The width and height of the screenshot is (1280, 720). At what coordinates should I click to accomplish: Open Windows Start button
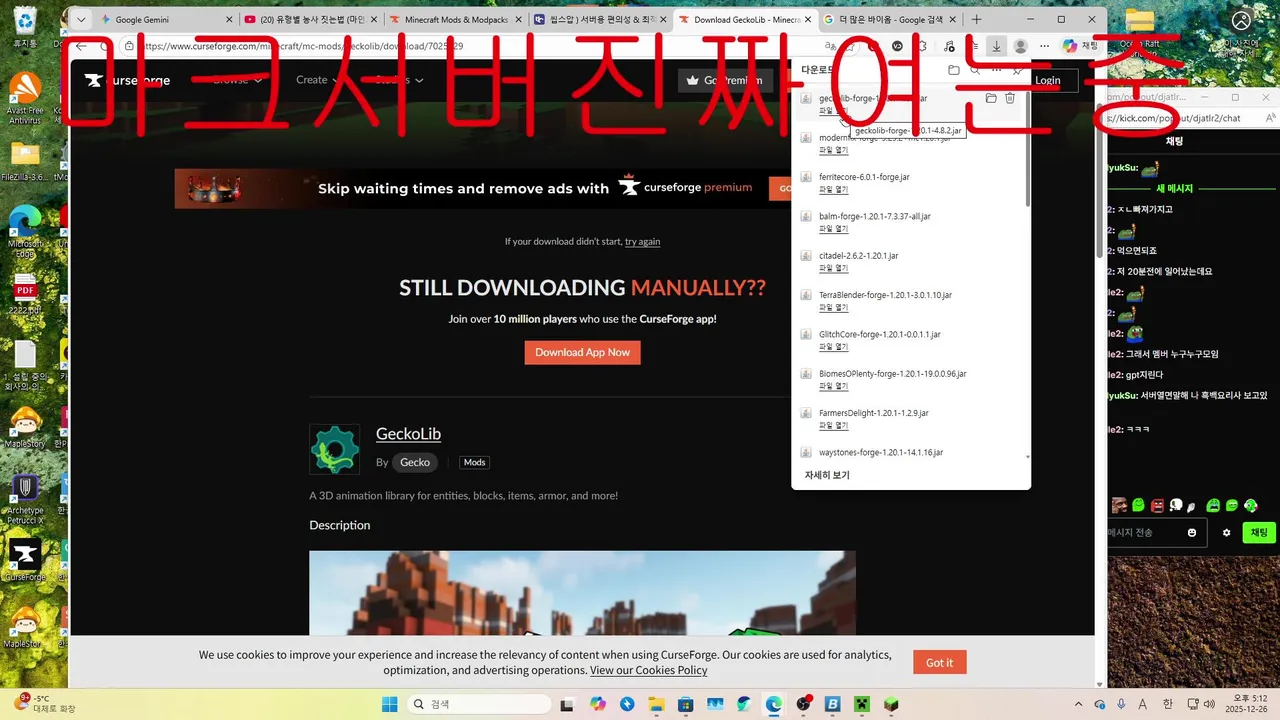[389, 704]
